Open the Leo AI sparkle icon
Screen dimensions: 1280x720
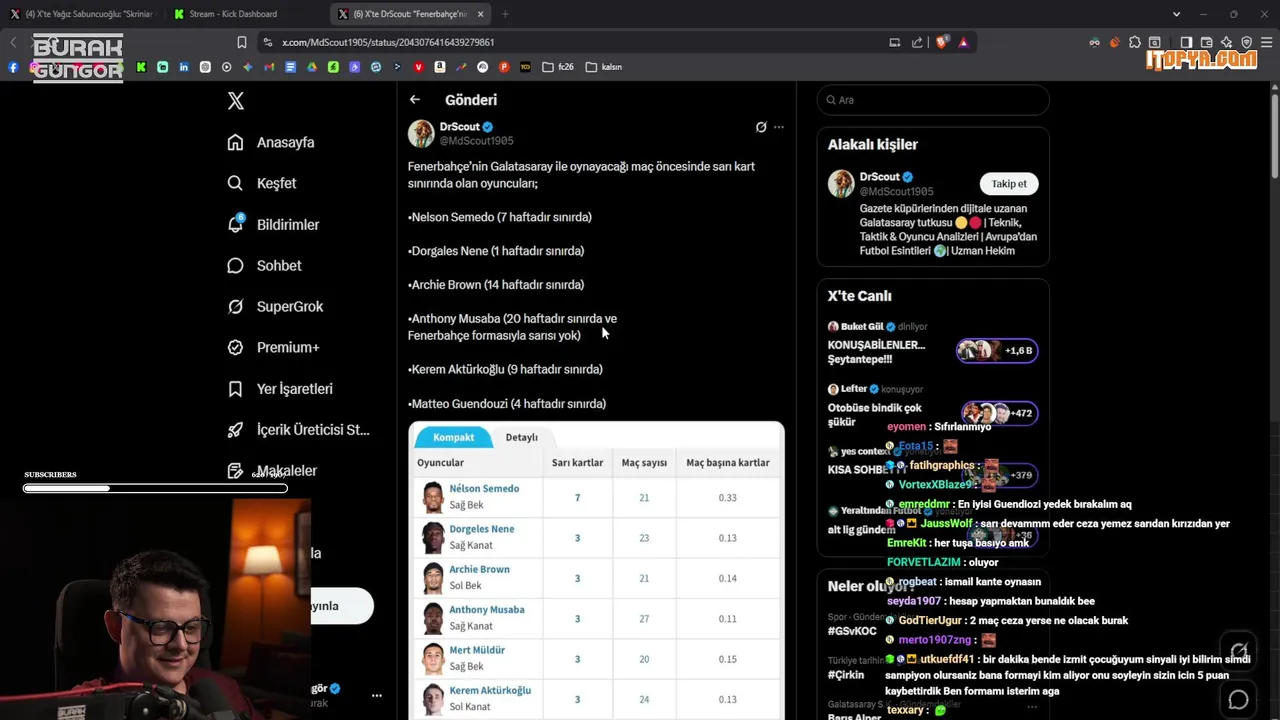click(x=1226, y=42)
